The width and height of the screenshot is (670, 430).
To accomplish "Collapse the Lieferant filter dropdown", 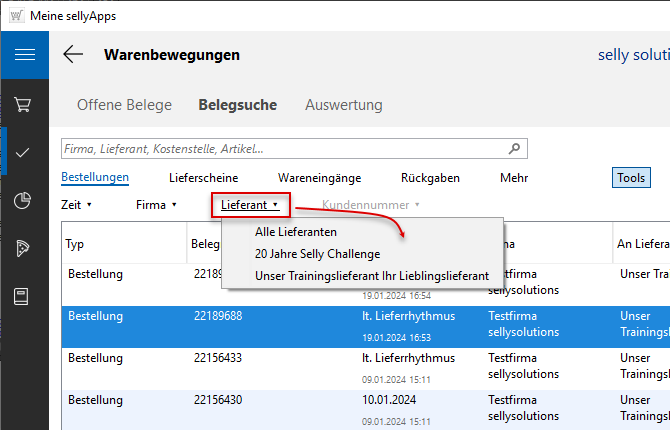I will [x=250, y=205].
